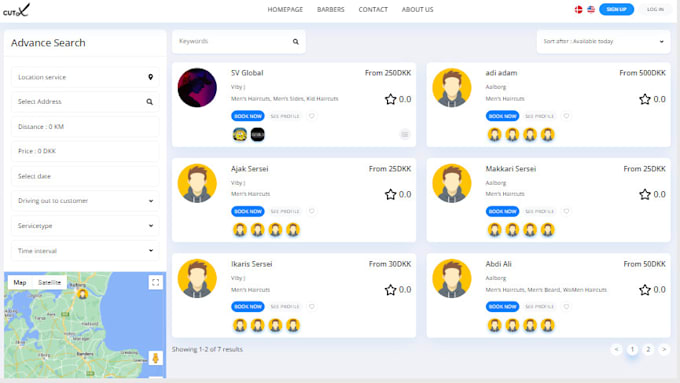This screenshot has width=680, height=383.
Task: Favorite adi adam with the heart icon
Action: tap(566, 116)
